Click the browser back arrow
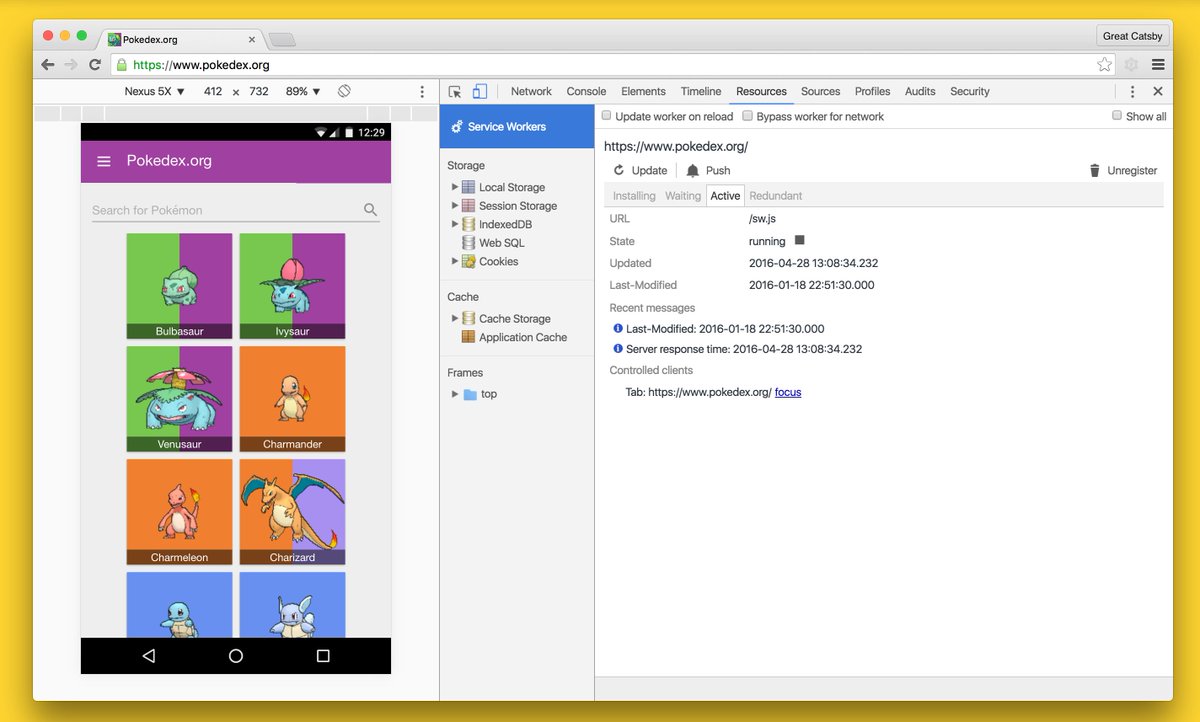The image size is (1200, 722). tap(48, 64)
